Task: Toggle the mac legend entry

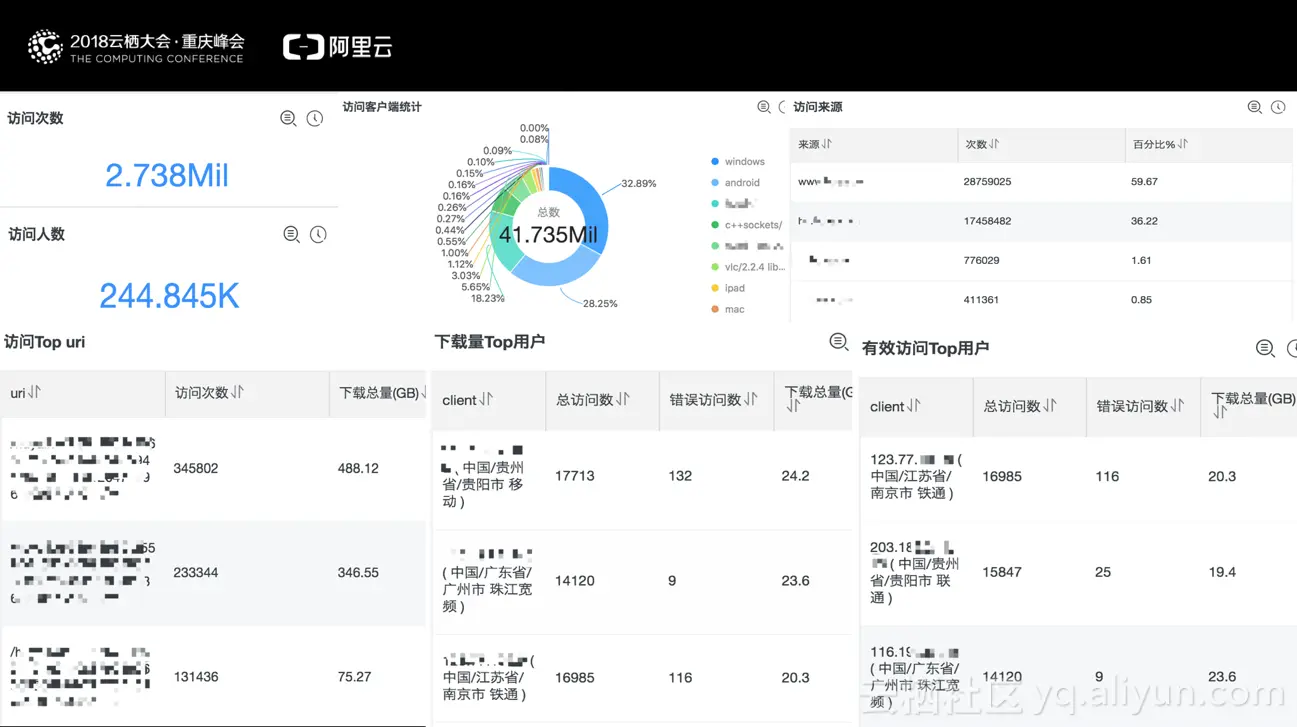Action: 728,309
